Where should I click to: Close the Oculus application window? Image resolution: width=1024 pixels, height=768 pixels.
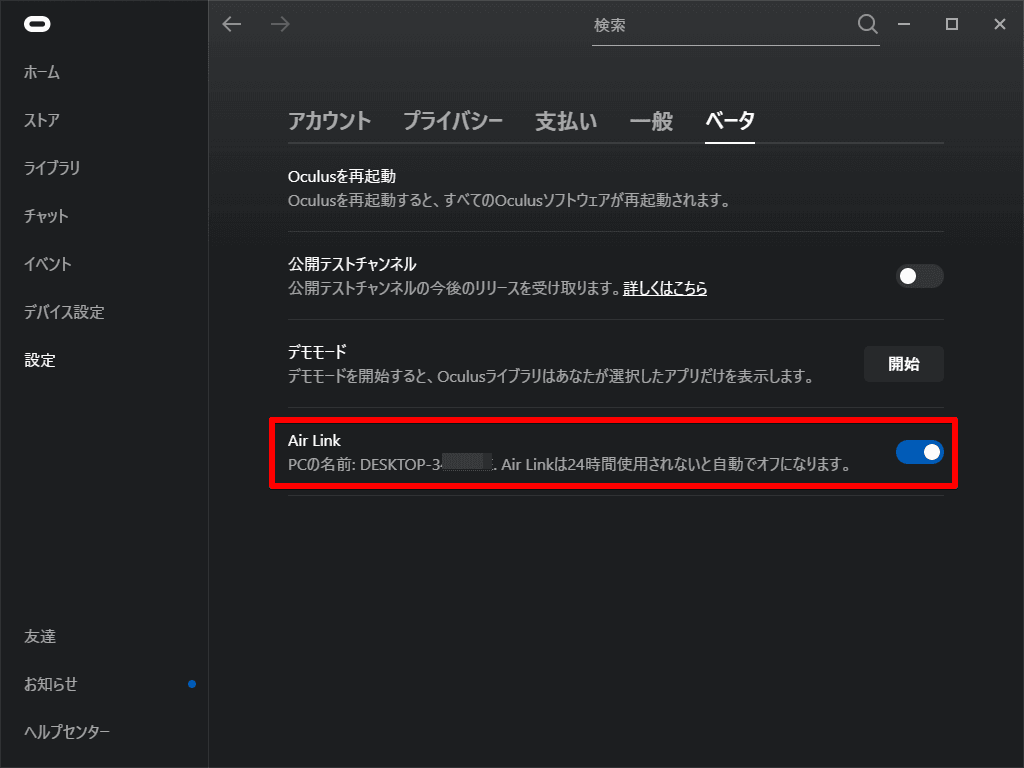pos(1000,24)
